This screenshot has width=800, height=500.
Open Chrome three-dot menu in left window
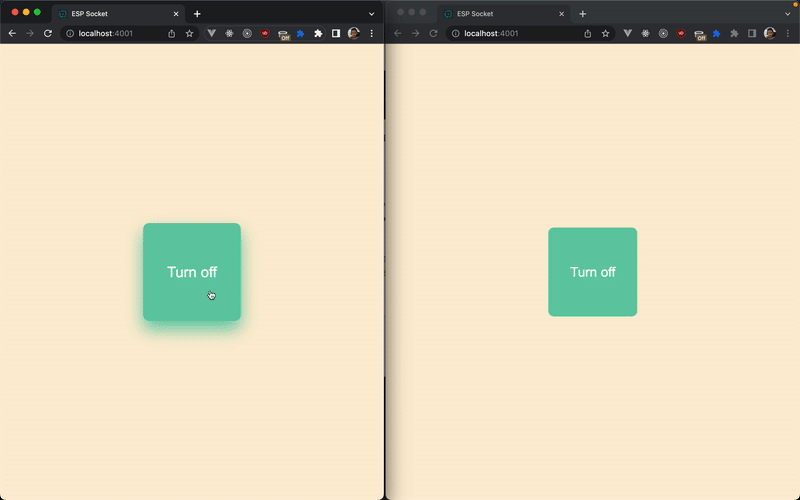pos(371,34)
